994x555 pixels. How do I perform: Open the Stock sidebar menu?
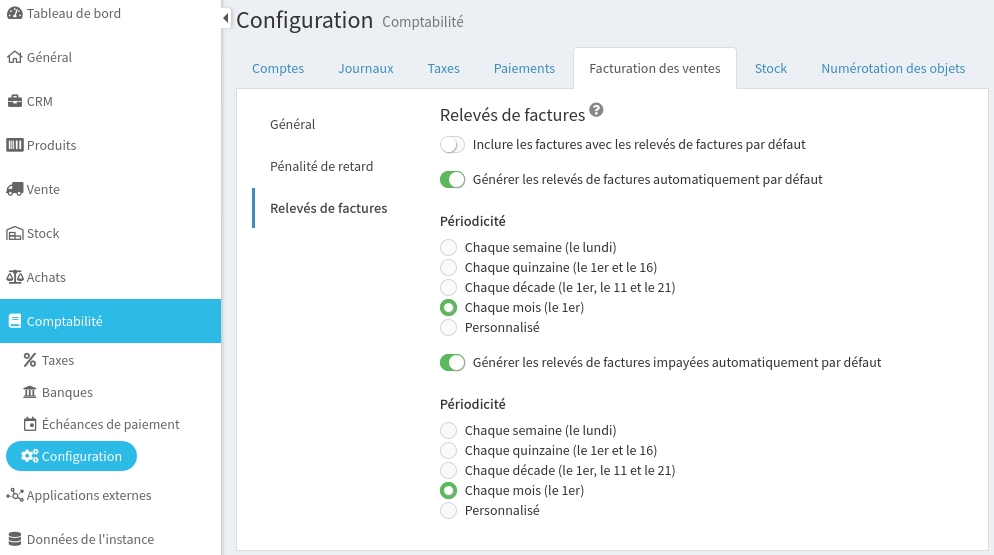(x=43, y=233)
